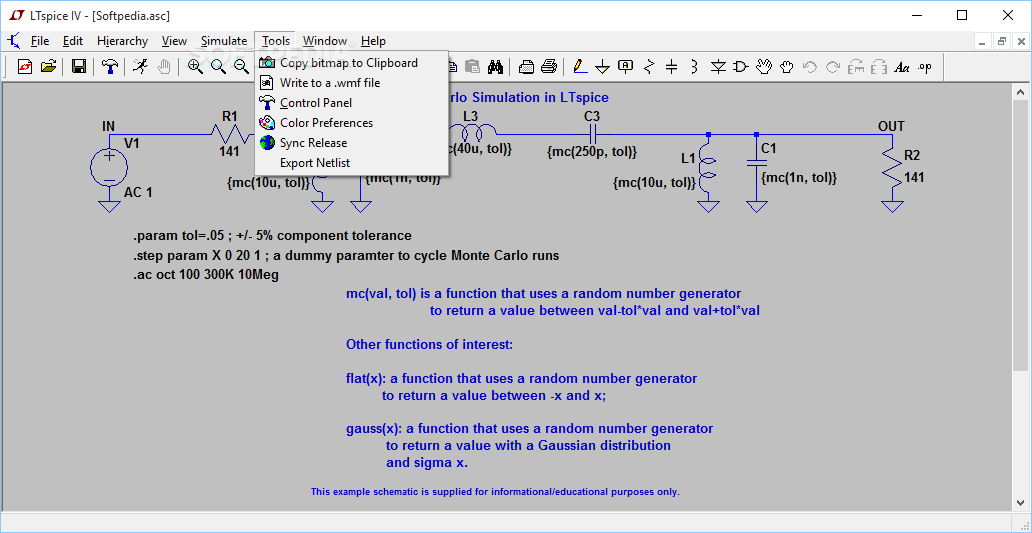
Task: Select the Text 'Aa' tool
Action: click(902, 66)
